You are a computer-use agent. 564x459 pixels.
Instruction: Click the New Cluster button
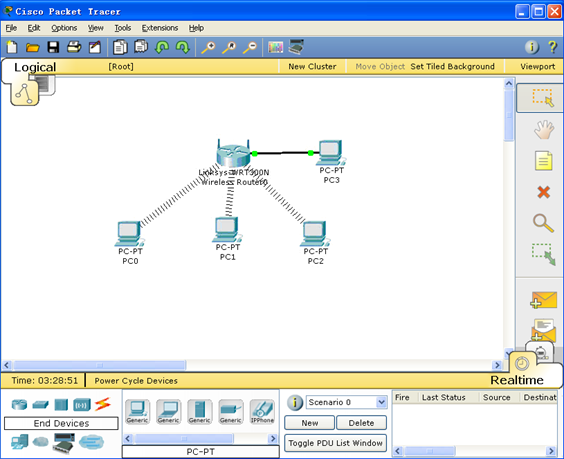point(312,67)
